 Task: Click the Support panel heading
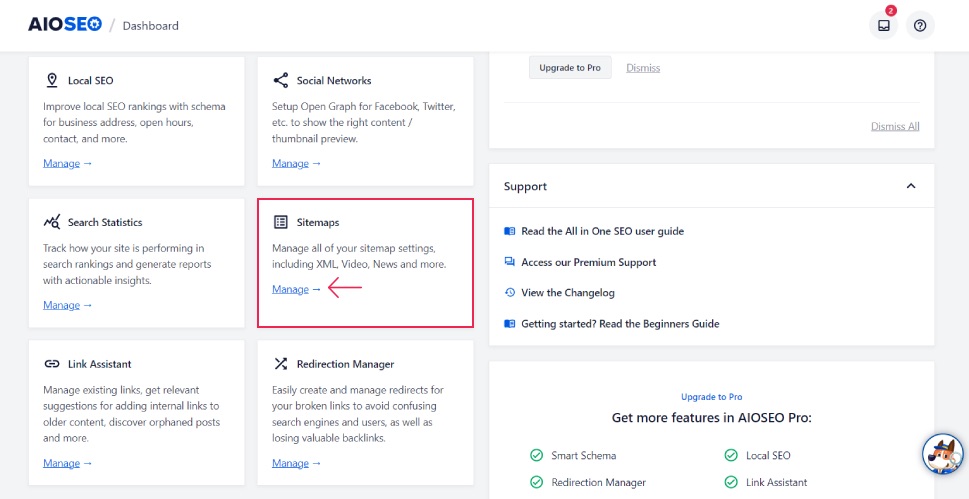(x=525, y=186)
